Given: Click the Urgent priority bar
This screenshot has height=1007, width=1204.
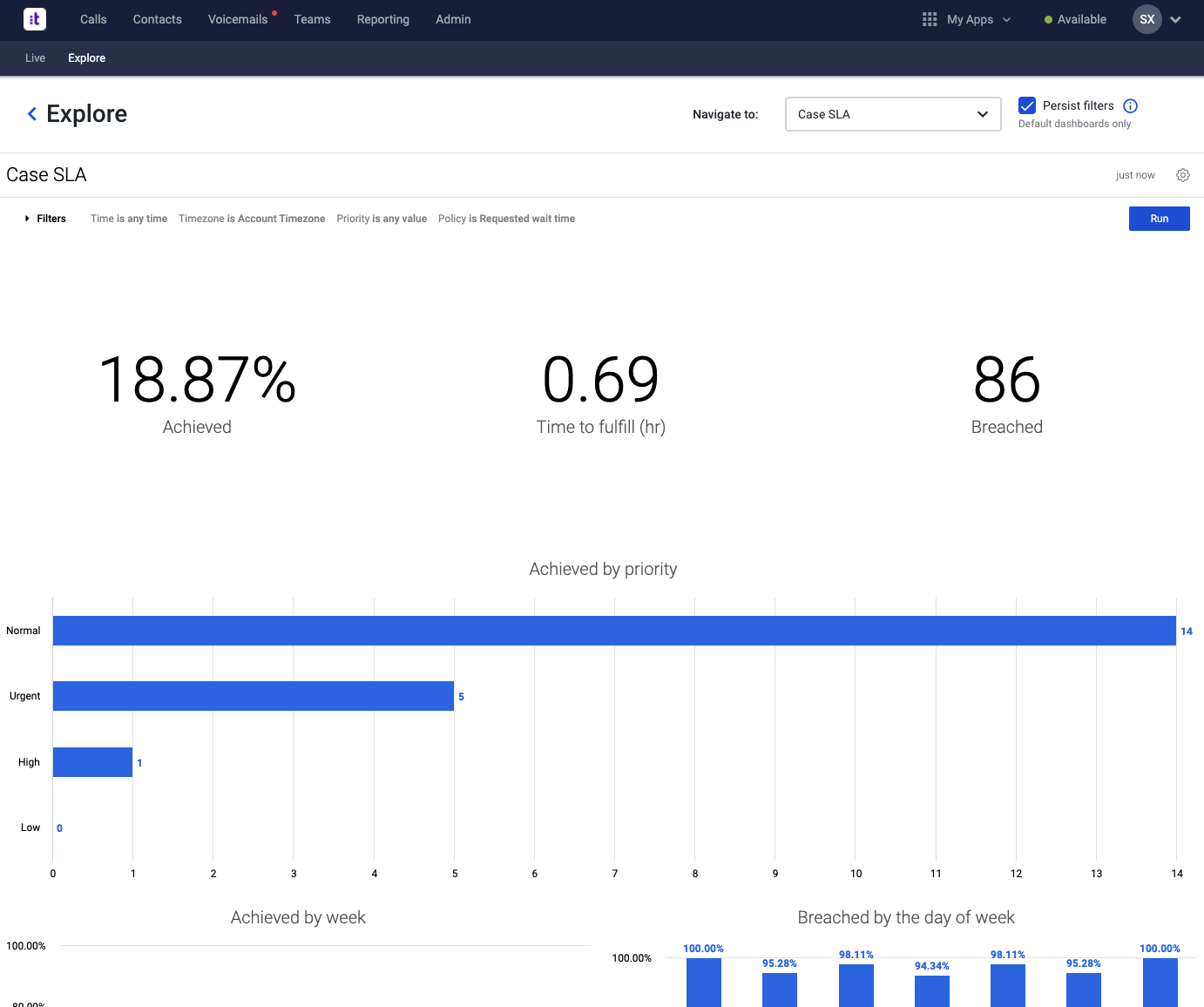Looking at the screenshot, I should 254,696.
